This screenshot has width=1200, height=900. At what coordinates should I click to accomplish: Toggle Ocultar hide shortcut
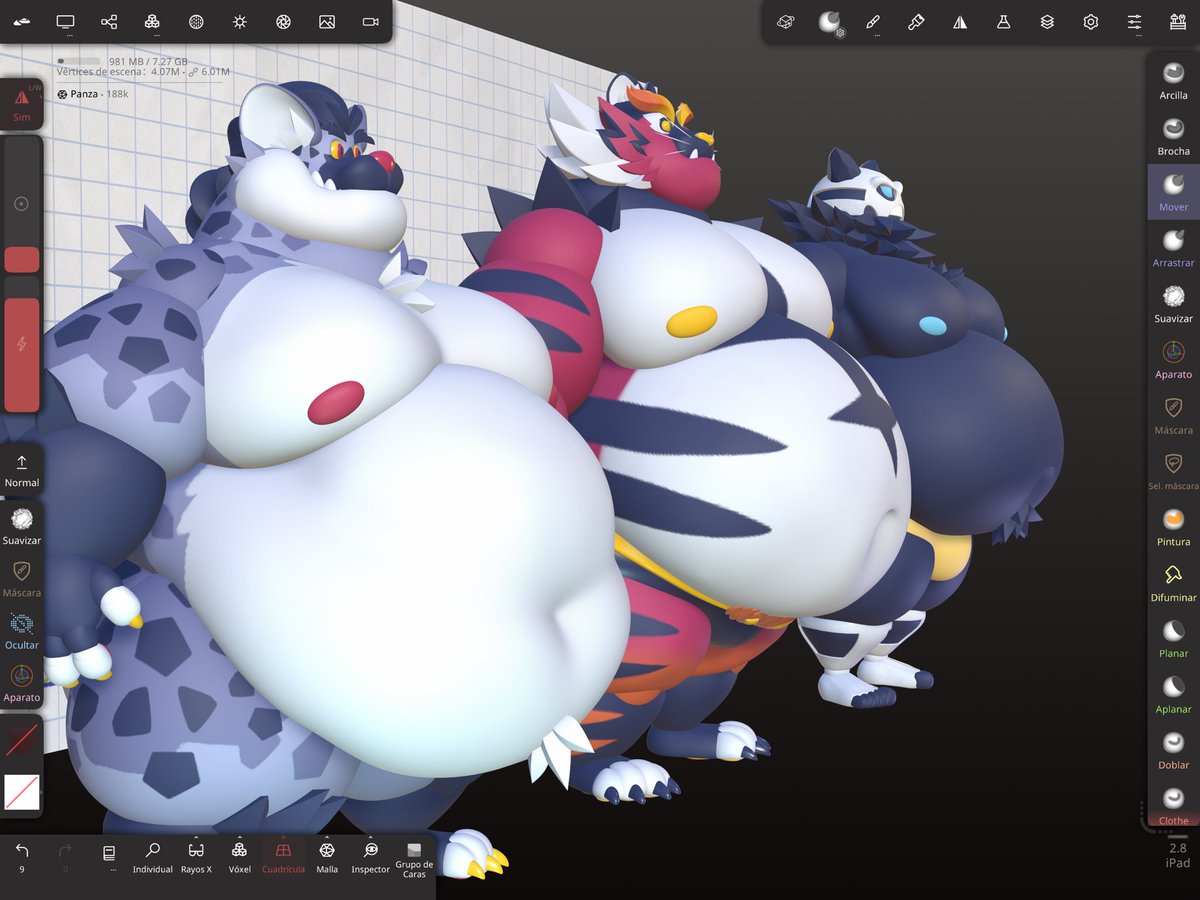22,632
